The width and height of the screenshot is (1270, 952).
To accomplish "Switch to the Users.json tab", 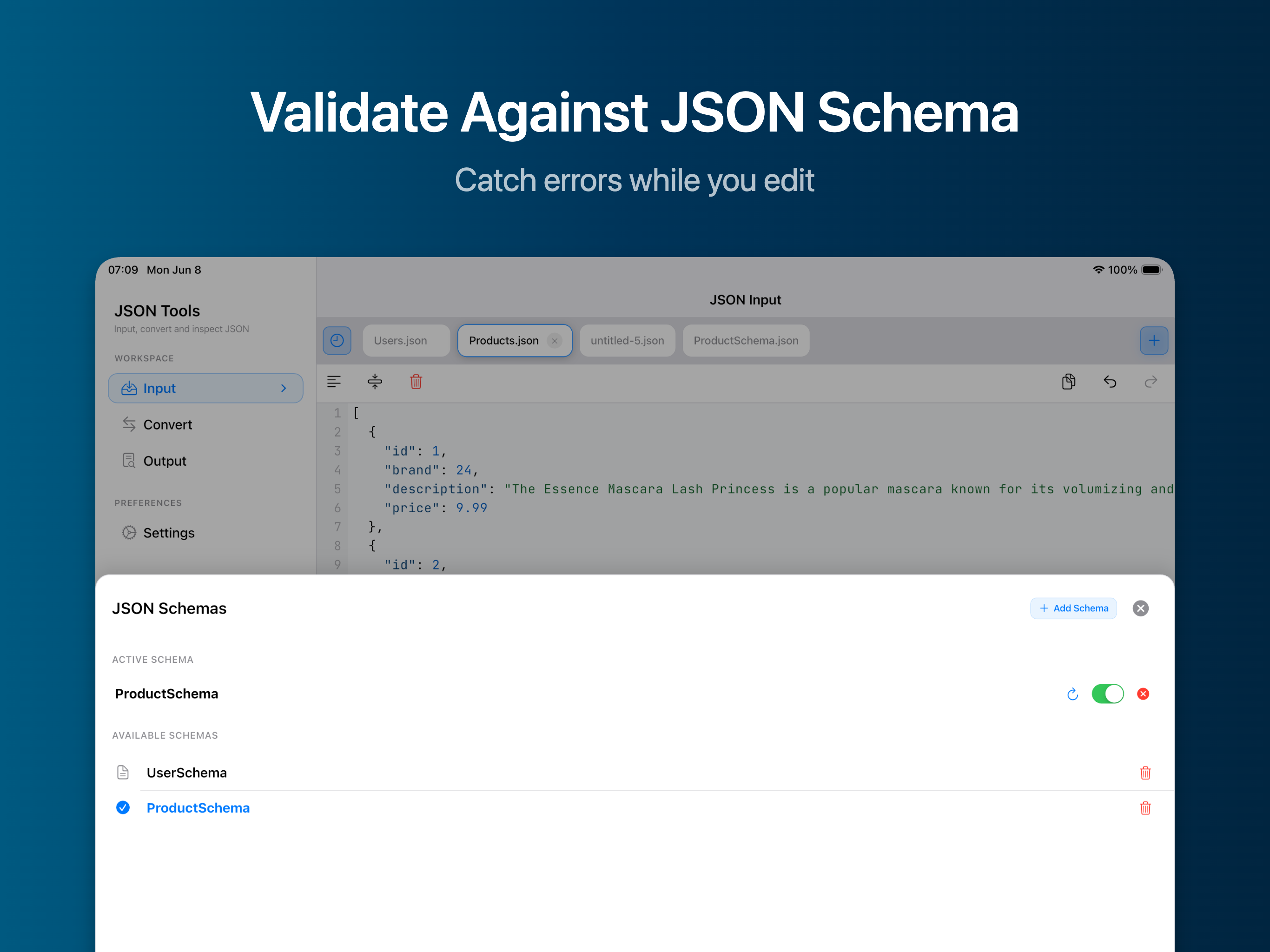I will tap(406, 340).
